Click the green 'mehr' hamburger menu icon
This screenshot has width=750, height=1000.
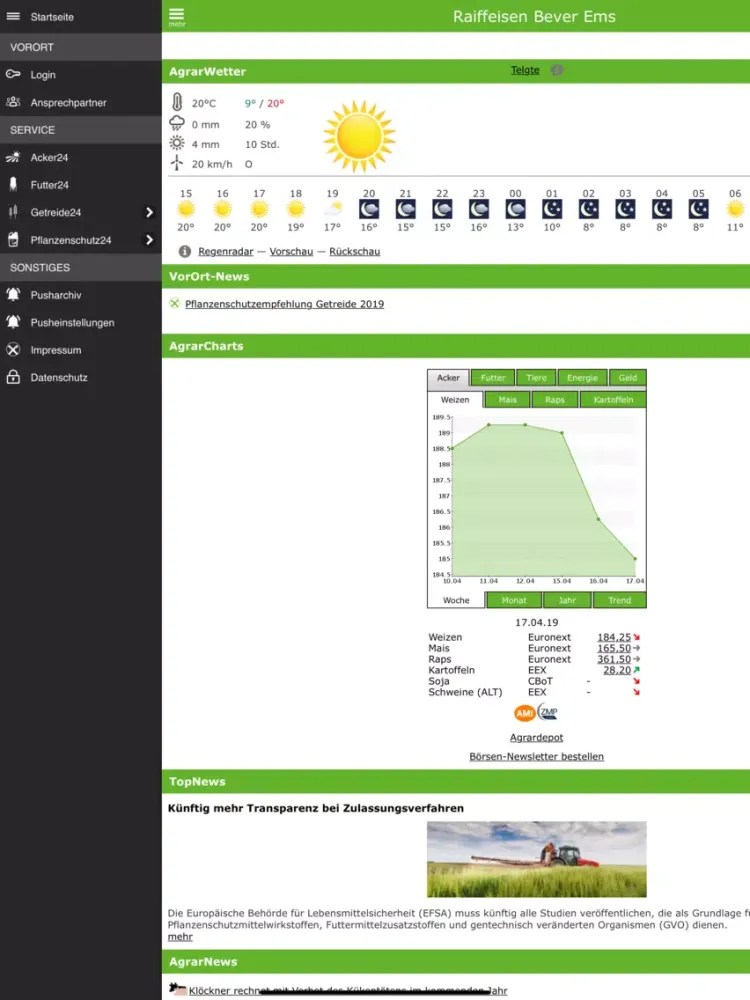point(177,17)
